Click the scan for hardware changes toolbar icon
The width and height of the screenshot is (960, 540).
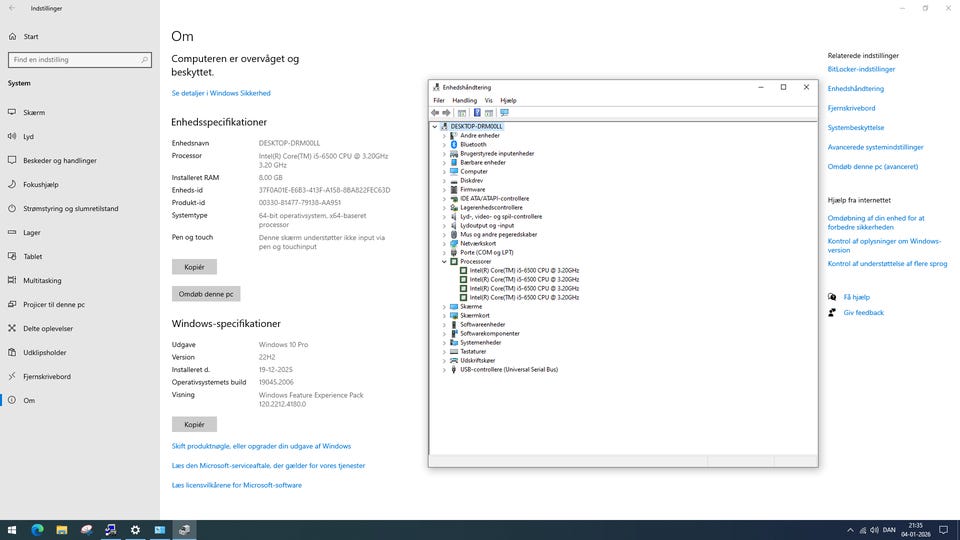coord(505,113)
